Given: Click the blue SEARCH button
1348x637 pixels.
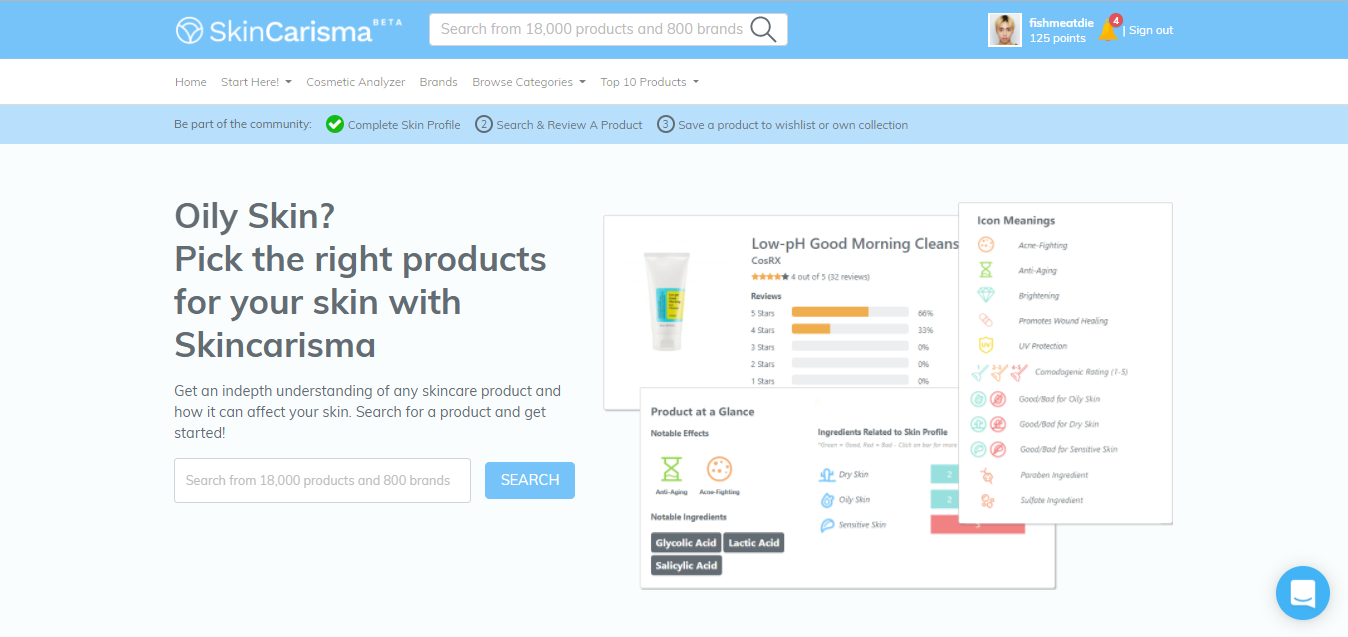Looking at the screenshot, I should click(x=530, y=480).
